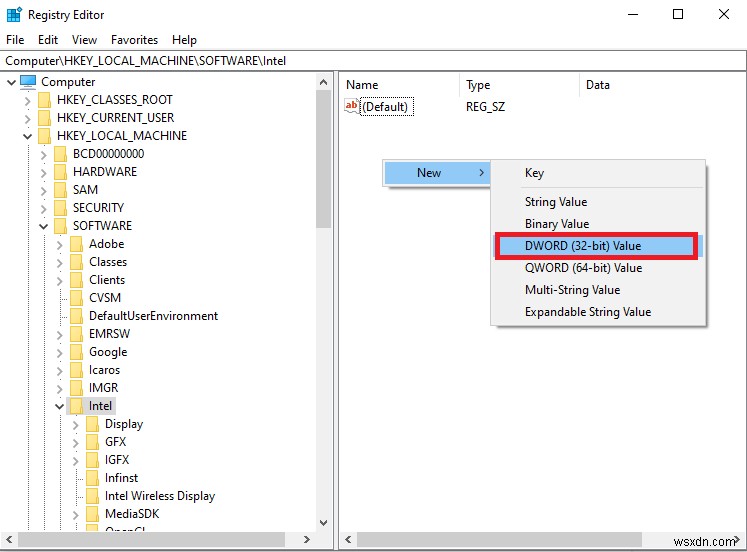The height and width of the screenshot is (552, 747).
Task: Choose Expandable String Value option
Action: (598, 312)
